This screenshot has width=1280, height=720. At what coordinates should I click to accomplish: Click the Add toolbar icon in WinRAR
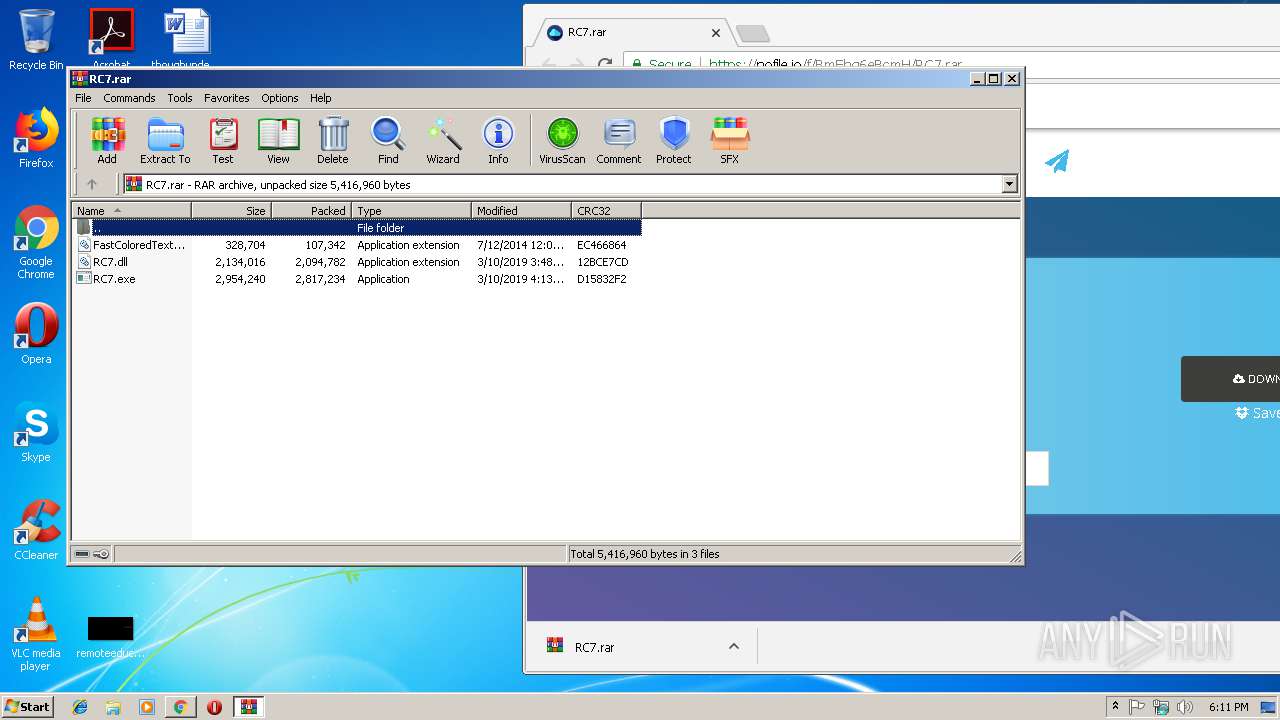click(107, 140)
